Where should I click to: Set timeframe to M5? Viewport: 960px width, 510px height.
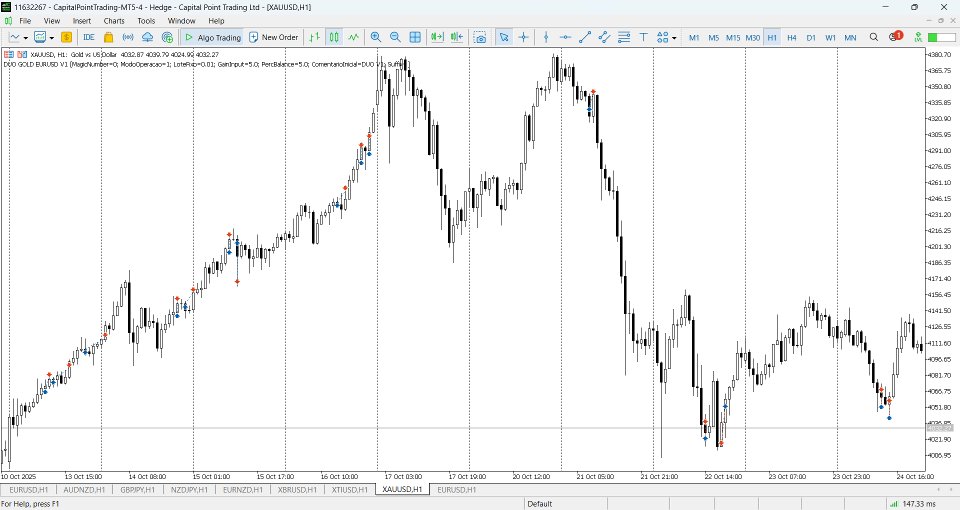[x=713, y=37]
